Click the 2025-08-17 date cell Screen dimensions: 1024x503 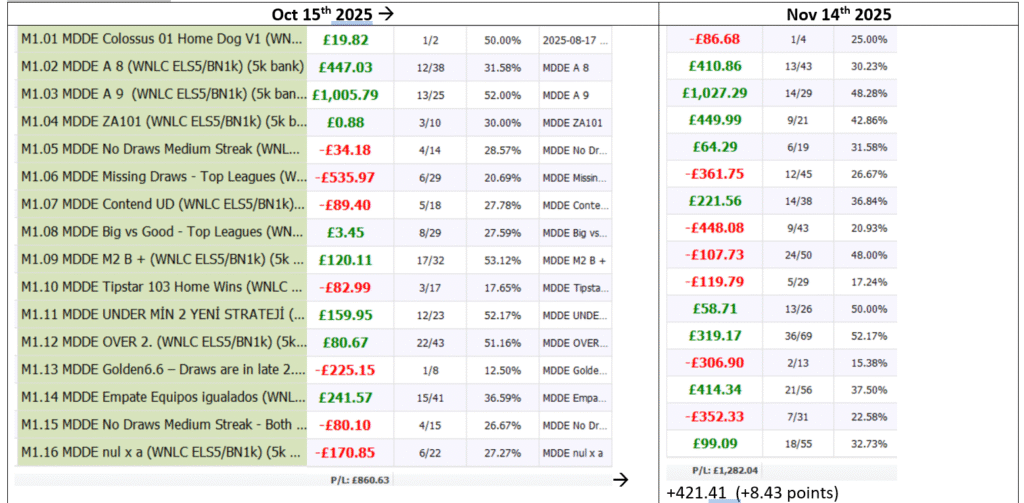573,40
